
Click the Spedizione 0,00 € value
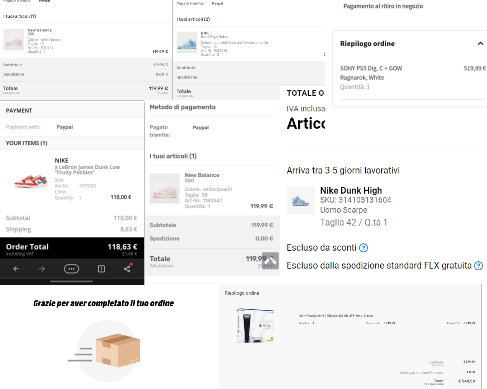(x=264, y=238)
